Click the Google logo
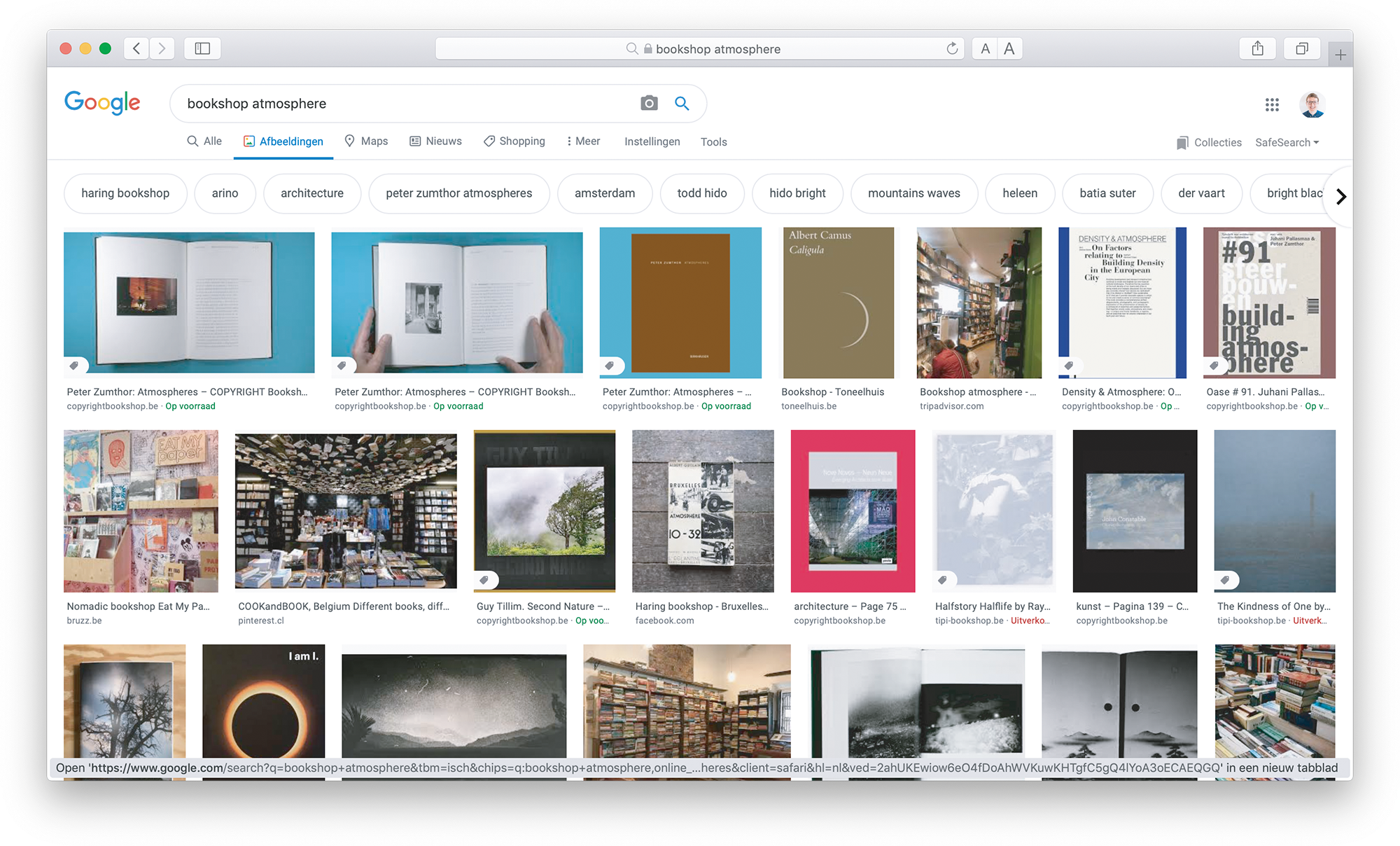 (x=102, y=103)
